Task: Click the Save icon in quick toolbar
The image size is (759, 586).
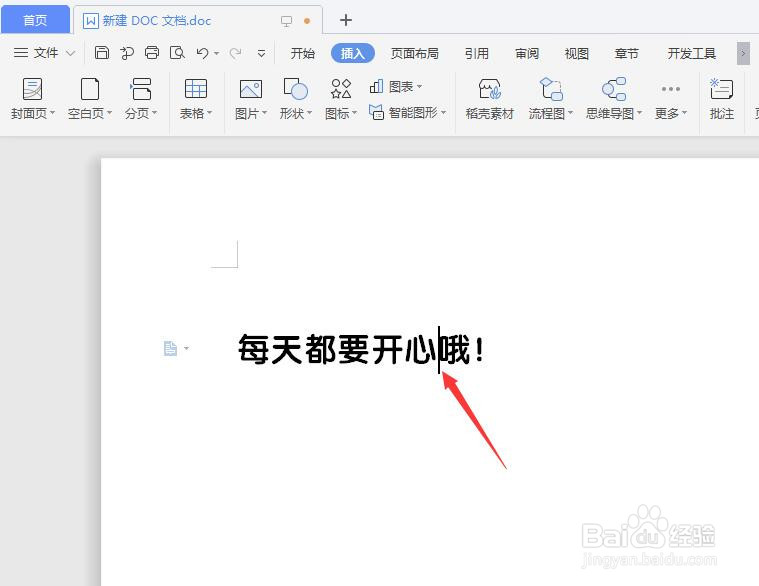Action: point(102,53)
